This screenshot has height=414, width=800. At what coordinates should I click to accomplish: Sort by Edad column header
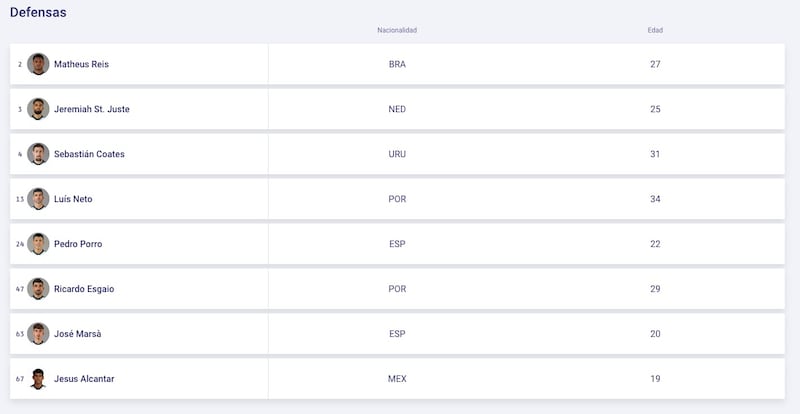[x=655, y=30]
